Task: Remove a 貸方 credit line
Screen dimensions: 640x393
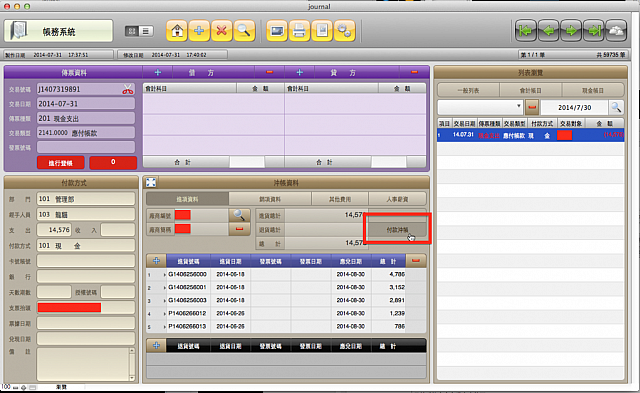Action: (x=414, y=73)
